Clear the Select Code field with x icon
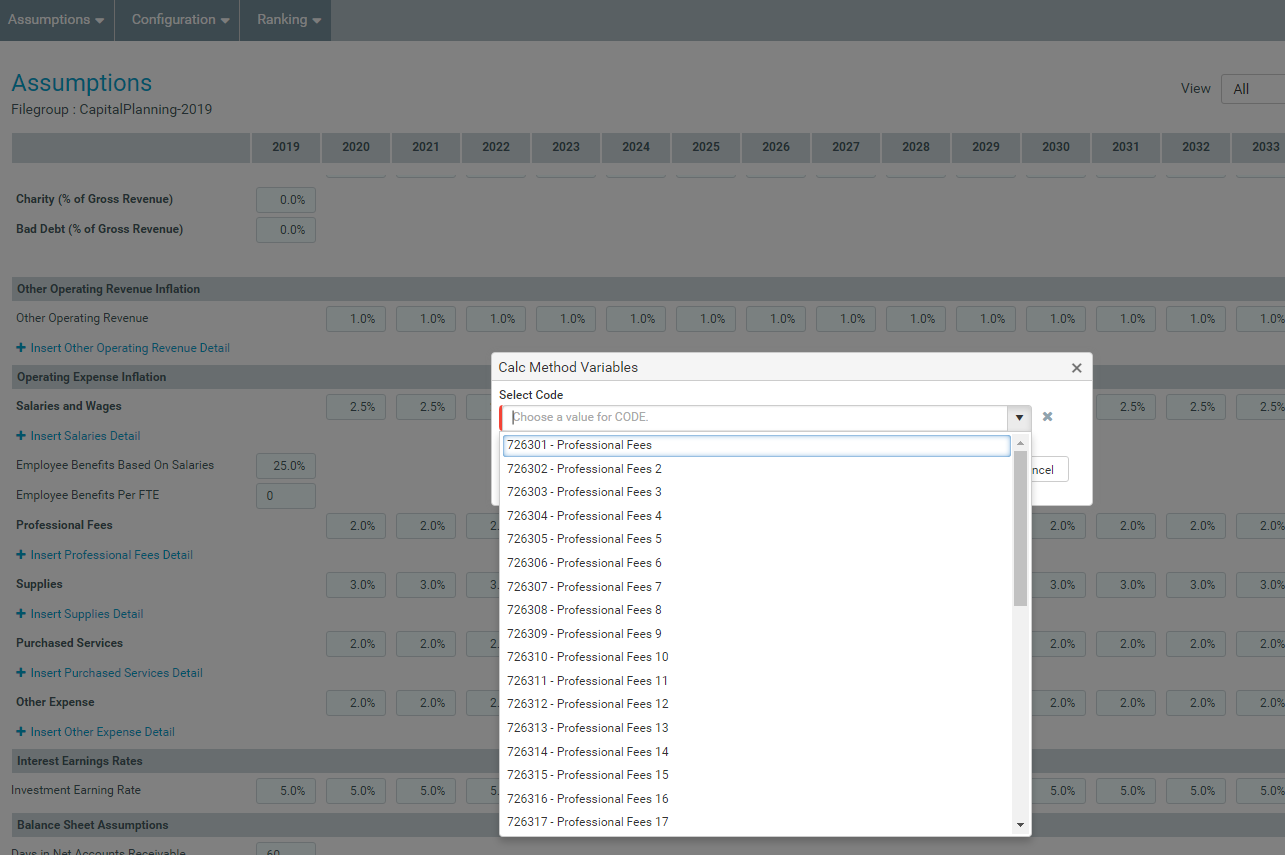The height and width of the screenshot is (855, 1285). coord(1047,417)
